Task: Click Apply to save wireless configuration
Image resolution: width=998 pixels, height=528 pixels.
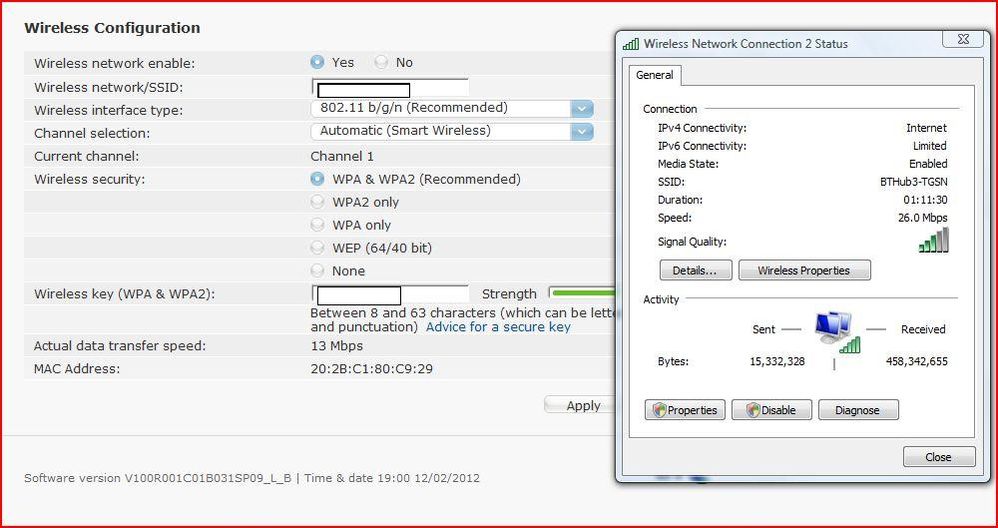Action: pos(579,405)
